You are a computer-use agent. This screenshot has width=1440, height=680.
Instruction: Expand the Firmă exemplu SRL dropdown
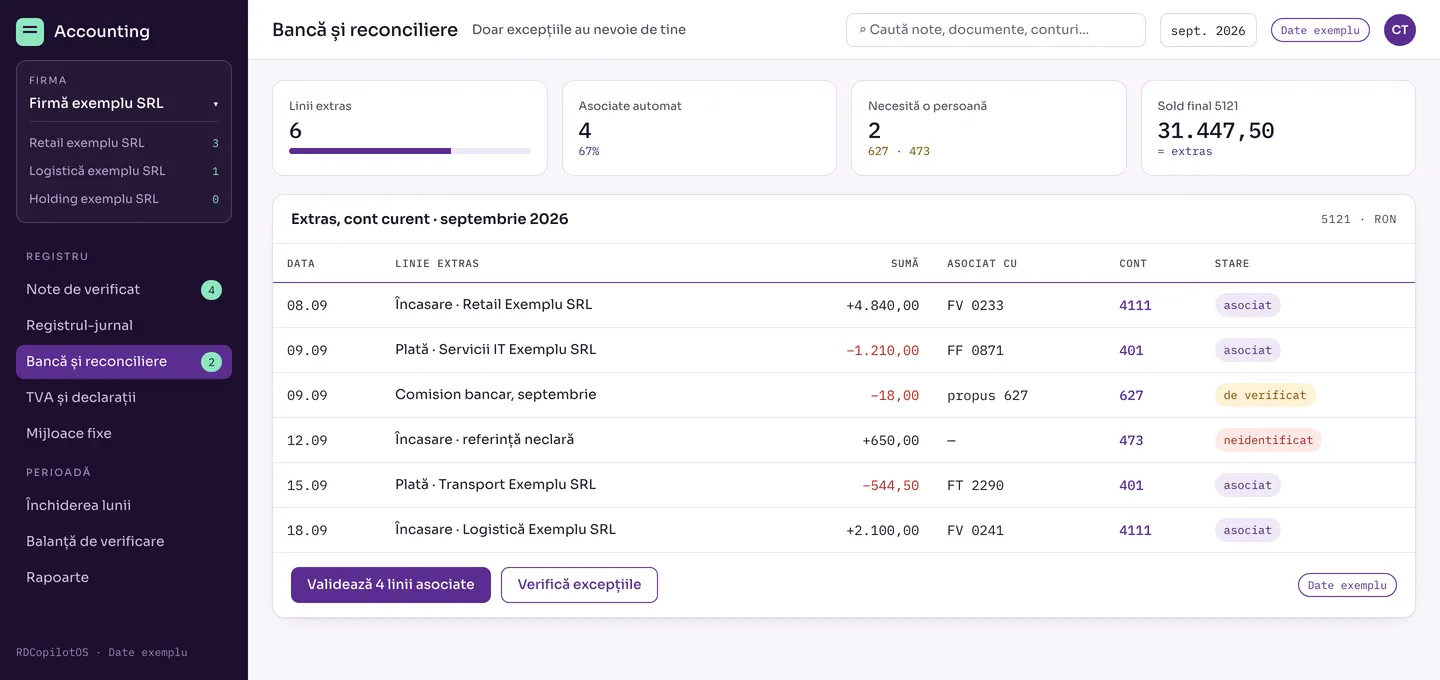point(124,103)
